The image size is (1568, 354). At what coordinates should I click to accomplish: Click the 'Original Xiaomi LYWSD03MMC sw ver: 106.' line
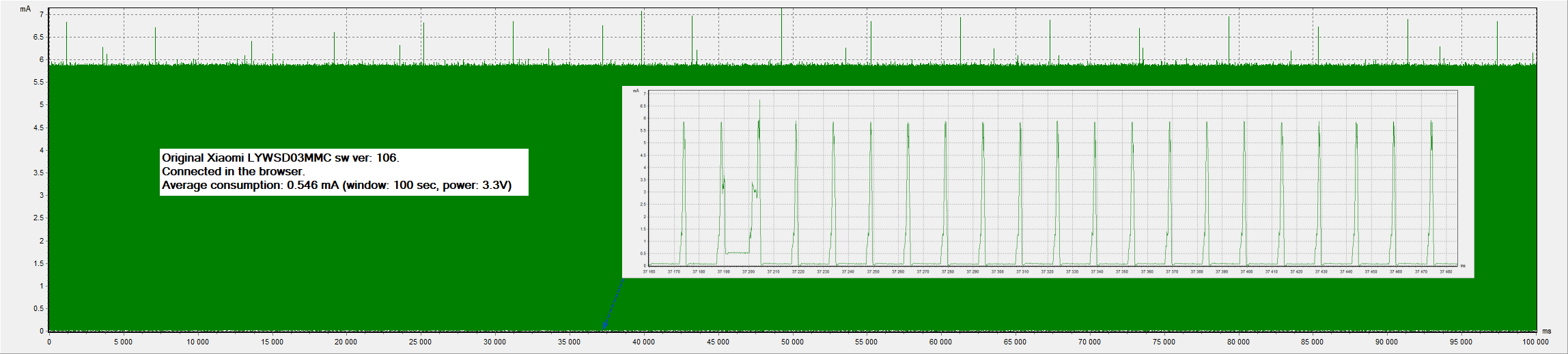coord(280,158)
